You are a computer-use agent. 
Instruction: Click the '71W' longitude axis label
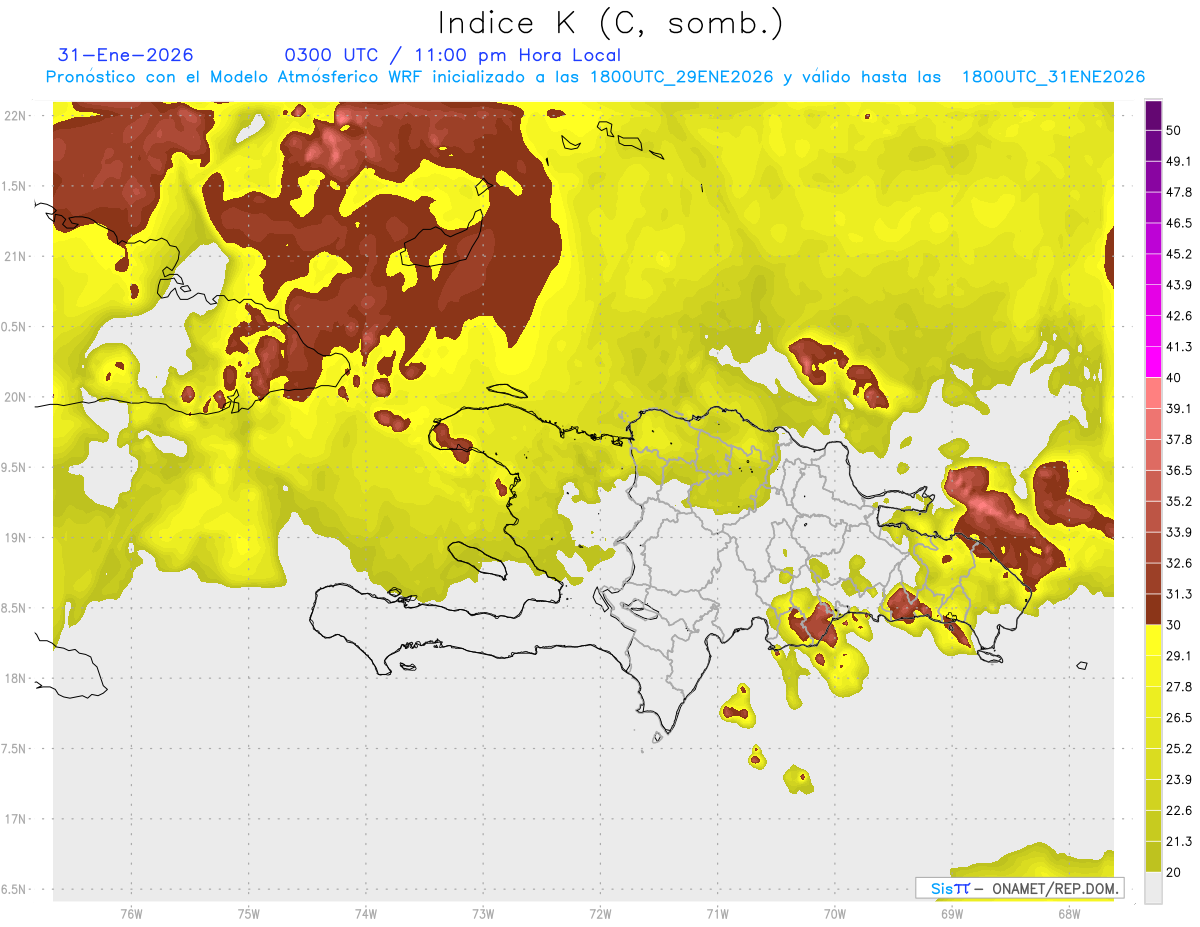pos(717,914)
